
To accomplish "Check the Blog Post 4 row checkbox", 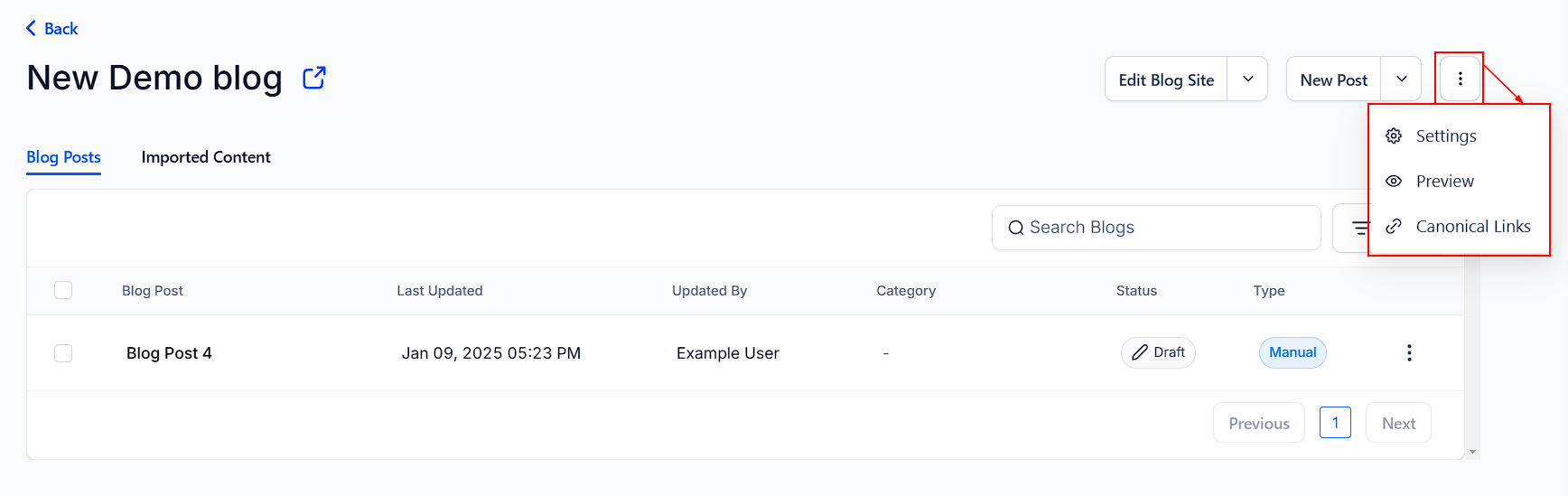I will tap(63, 352).
